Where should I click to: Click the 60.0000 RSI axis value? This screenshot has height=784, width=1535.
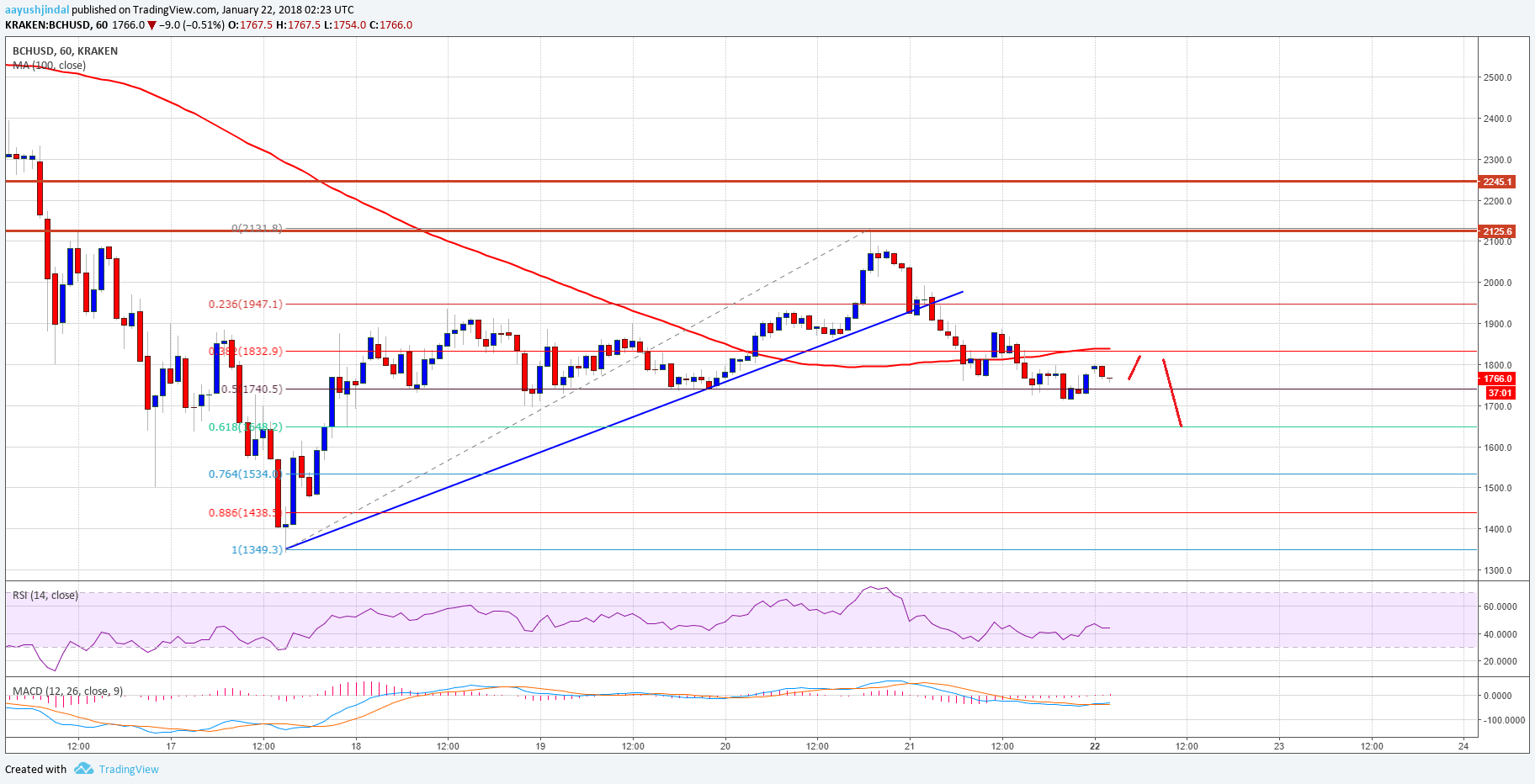pos(1500,607)
